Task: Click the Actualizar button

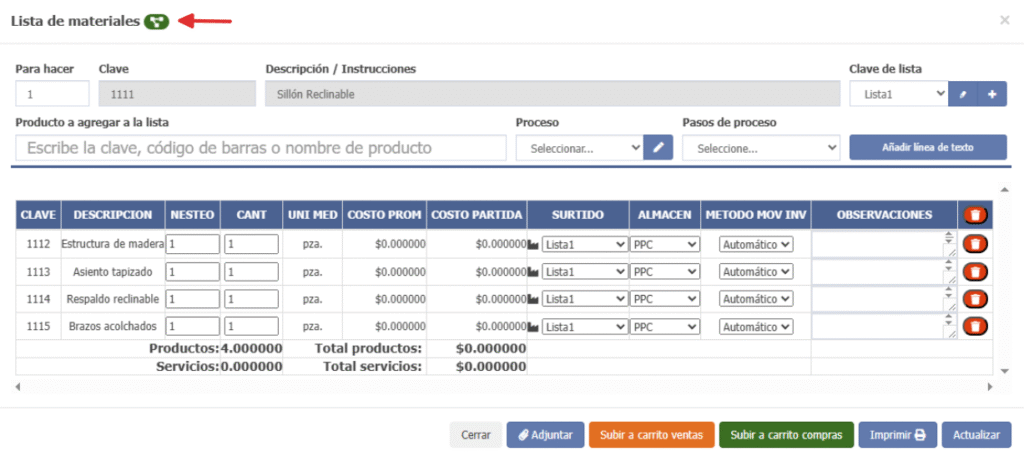Action: click(976, 435)
